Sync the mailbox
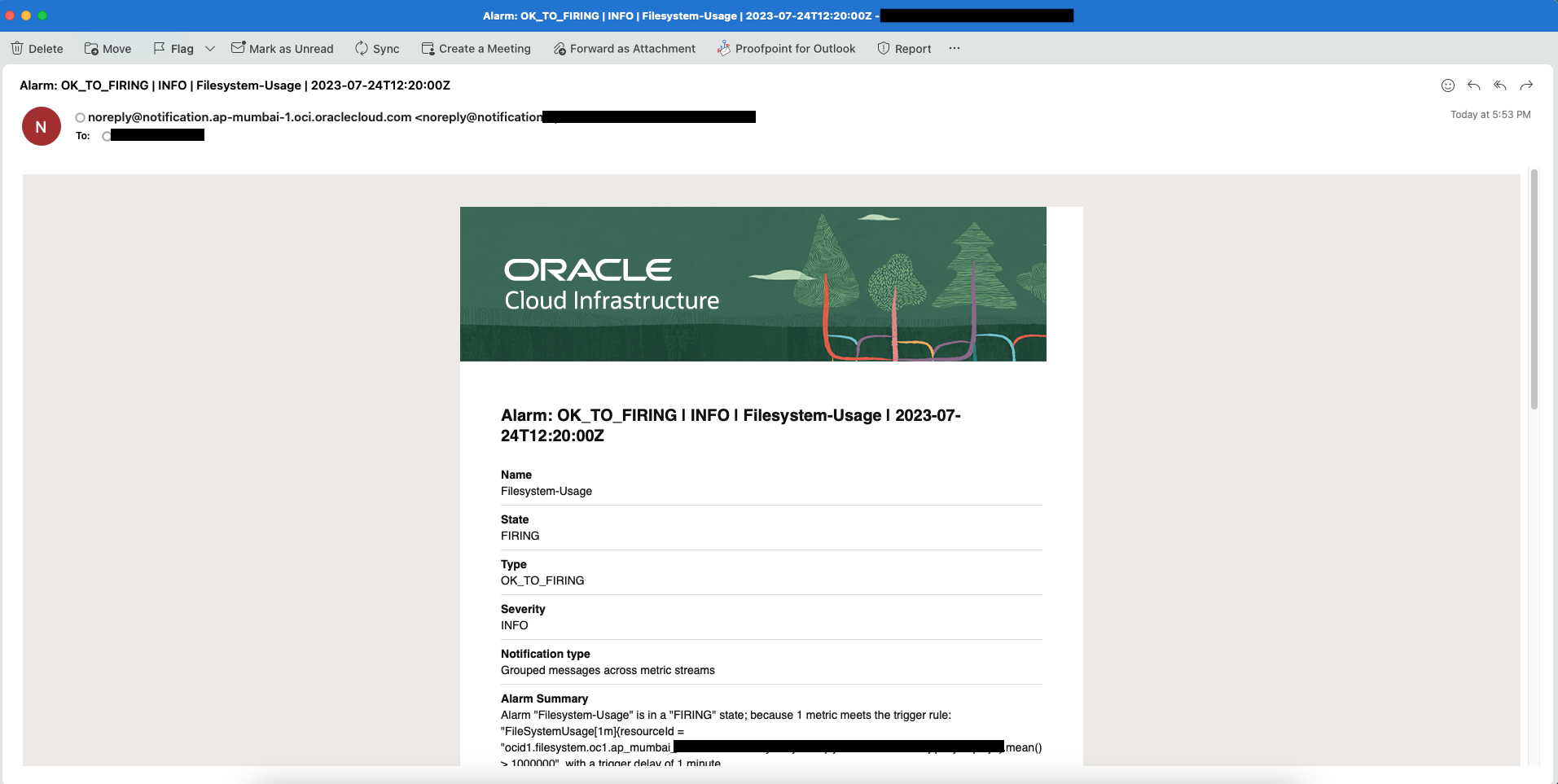 [x=376, y=48]
